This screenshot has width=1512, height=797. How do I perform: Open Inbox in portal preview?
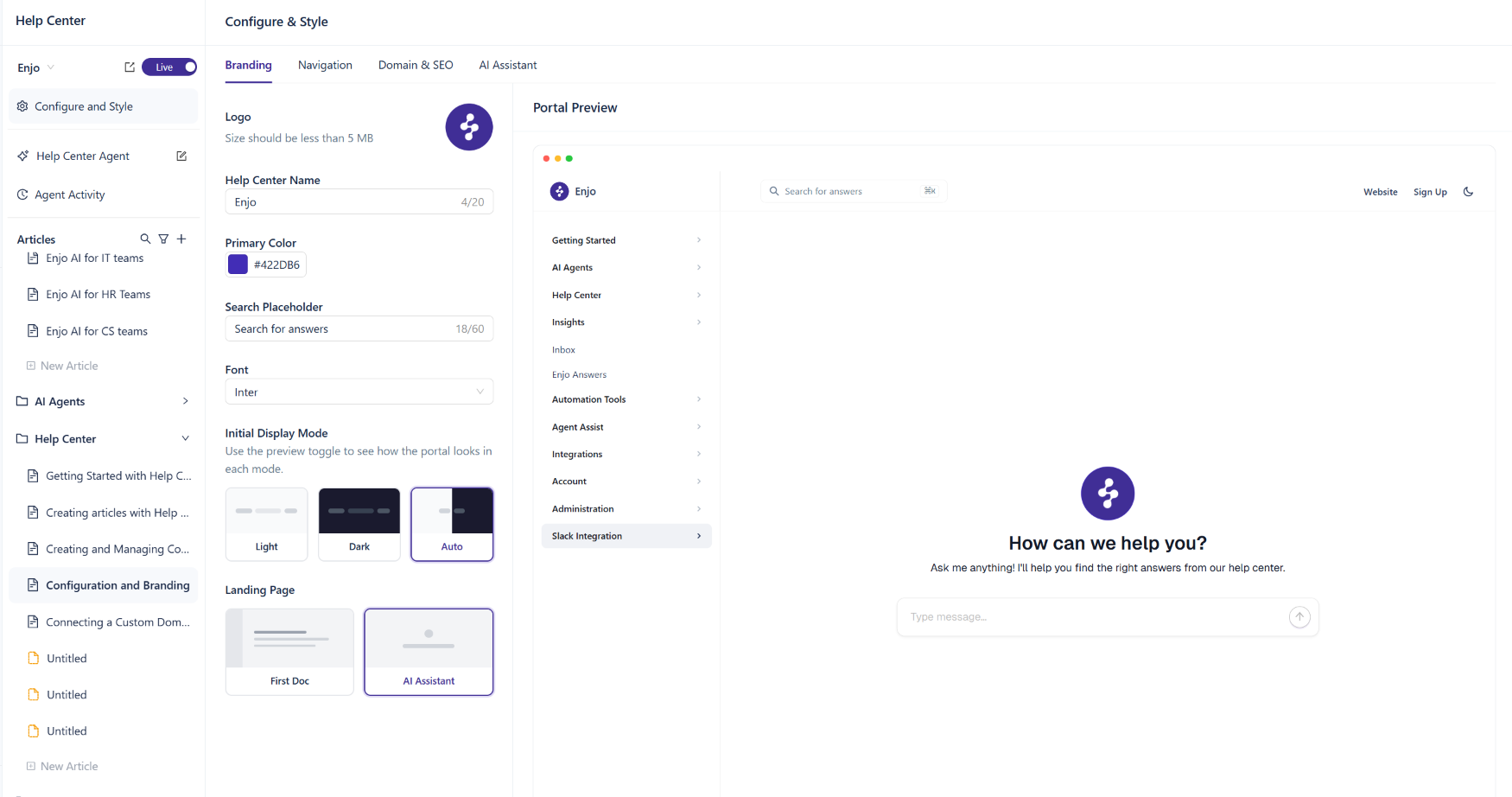pyautogui.click(x=563, y=350)
